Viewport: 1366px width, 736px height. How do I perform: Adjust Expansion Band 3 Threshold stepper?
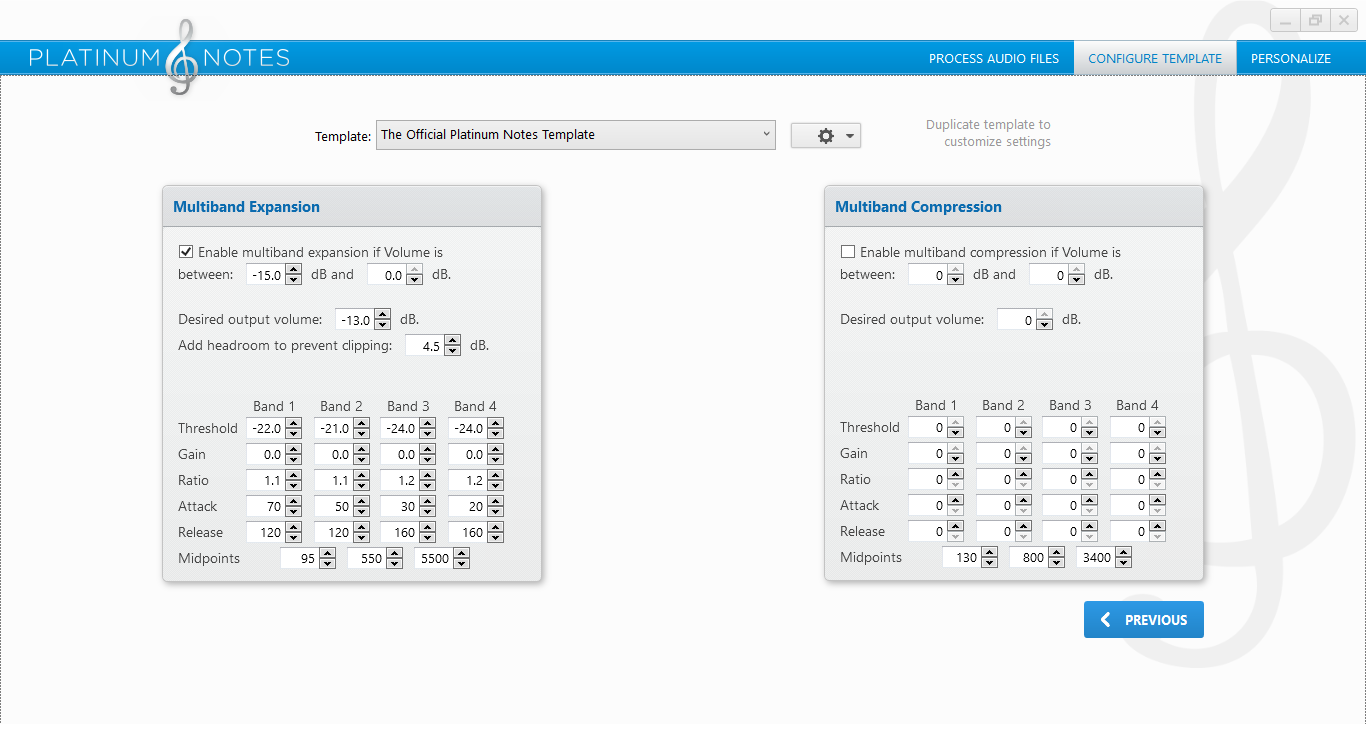[427, 428]
